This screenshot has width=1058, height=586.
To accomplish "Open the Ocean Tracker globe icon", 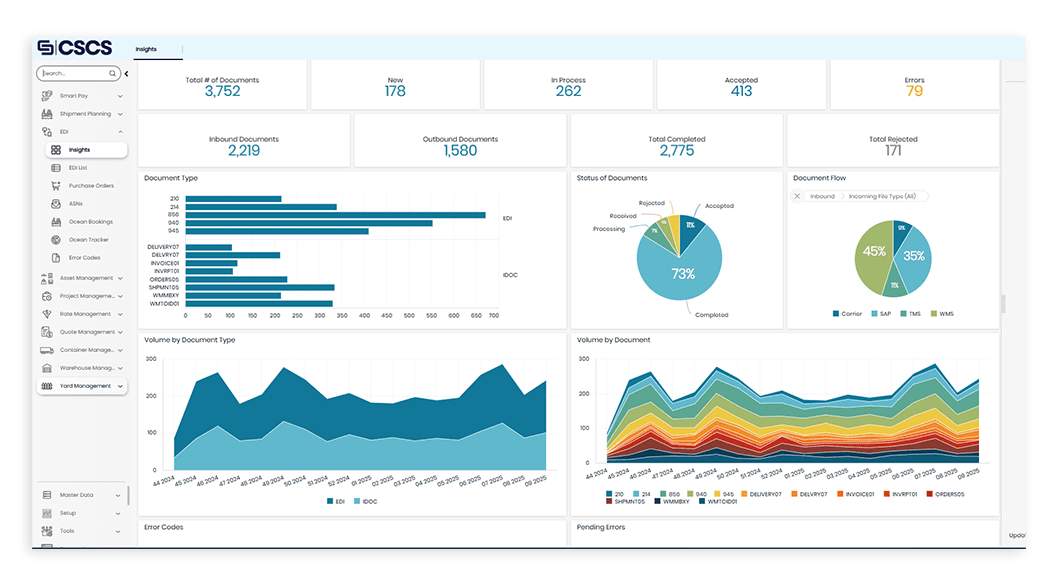I will click(56, 240).
